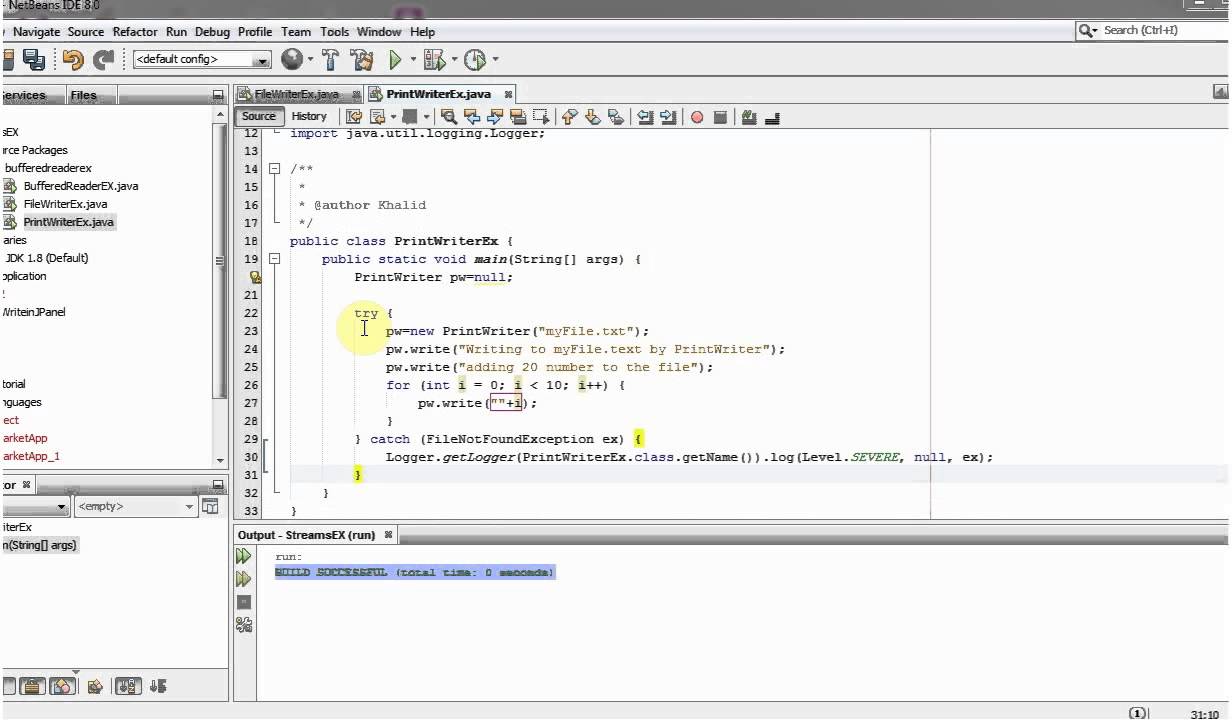Click Projects panel scrollbar down arrow
The image size is (1232, 720).
[x=221, y=460]
